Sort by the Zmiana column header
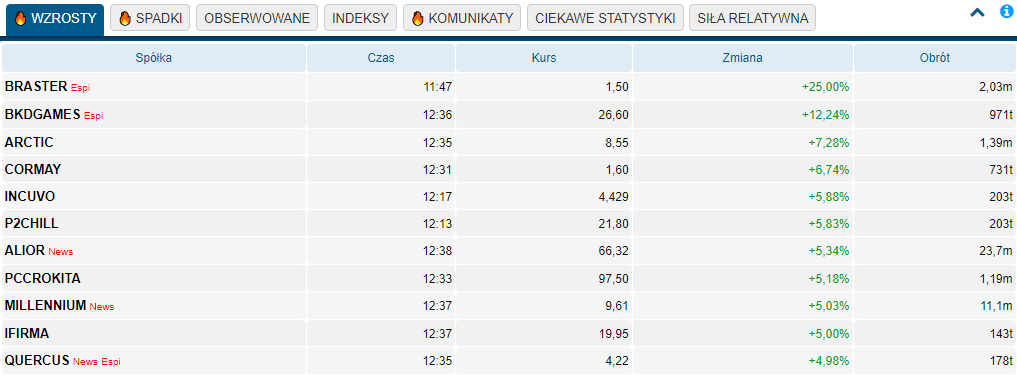Viewport: 1017px width, 375px height. (743, 58)
